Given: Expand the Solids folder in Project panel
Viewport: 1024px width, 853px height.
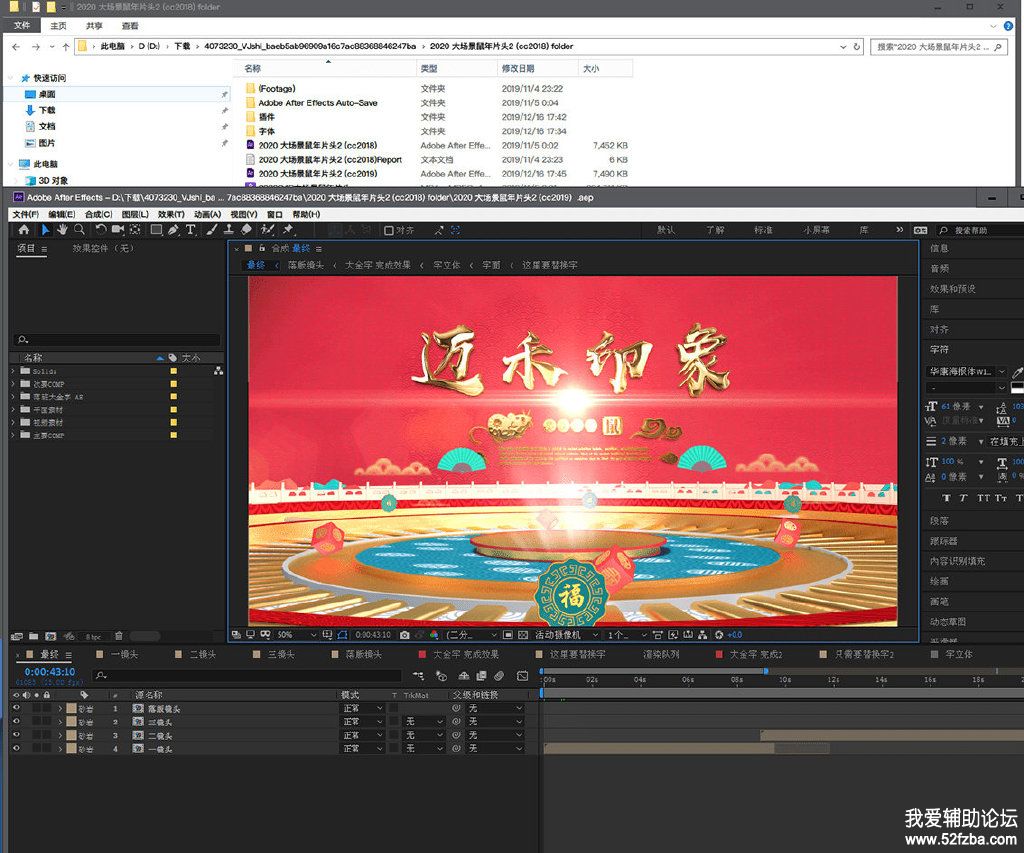Looking at the screenshot, I should click(13, 371).
